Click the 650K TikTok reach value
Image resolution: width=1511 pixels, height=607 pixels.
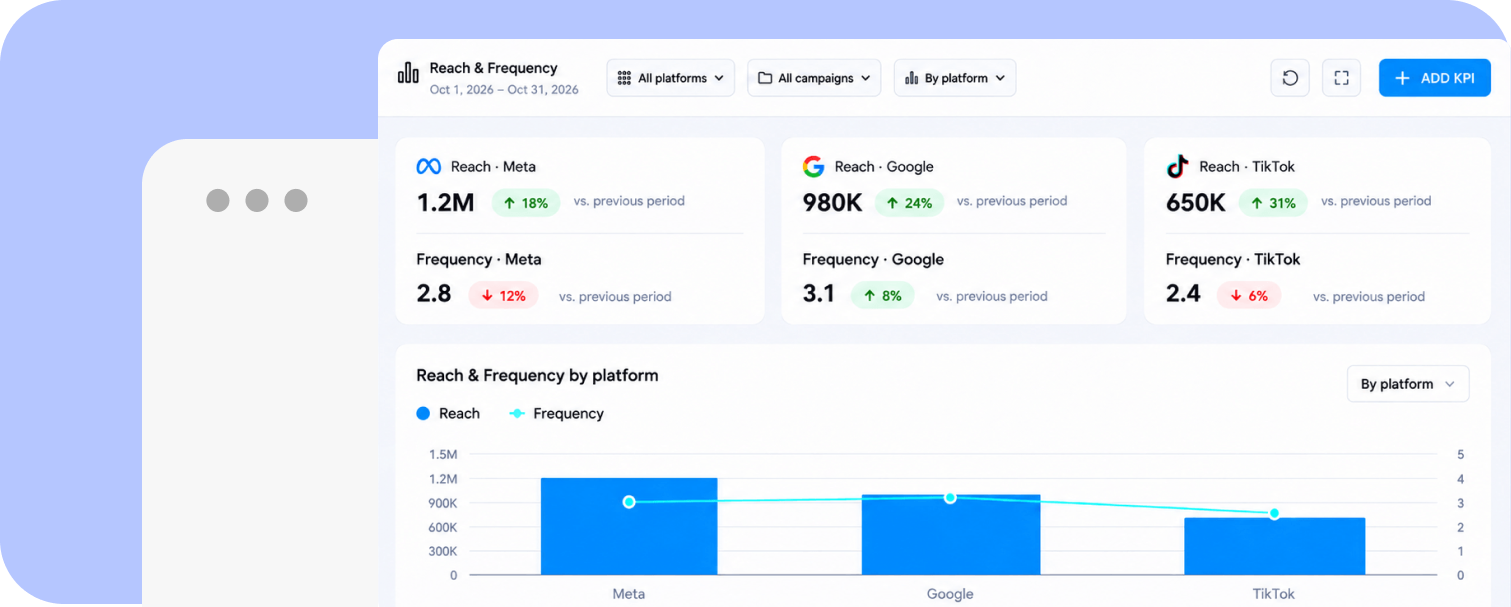point(1196,203)
